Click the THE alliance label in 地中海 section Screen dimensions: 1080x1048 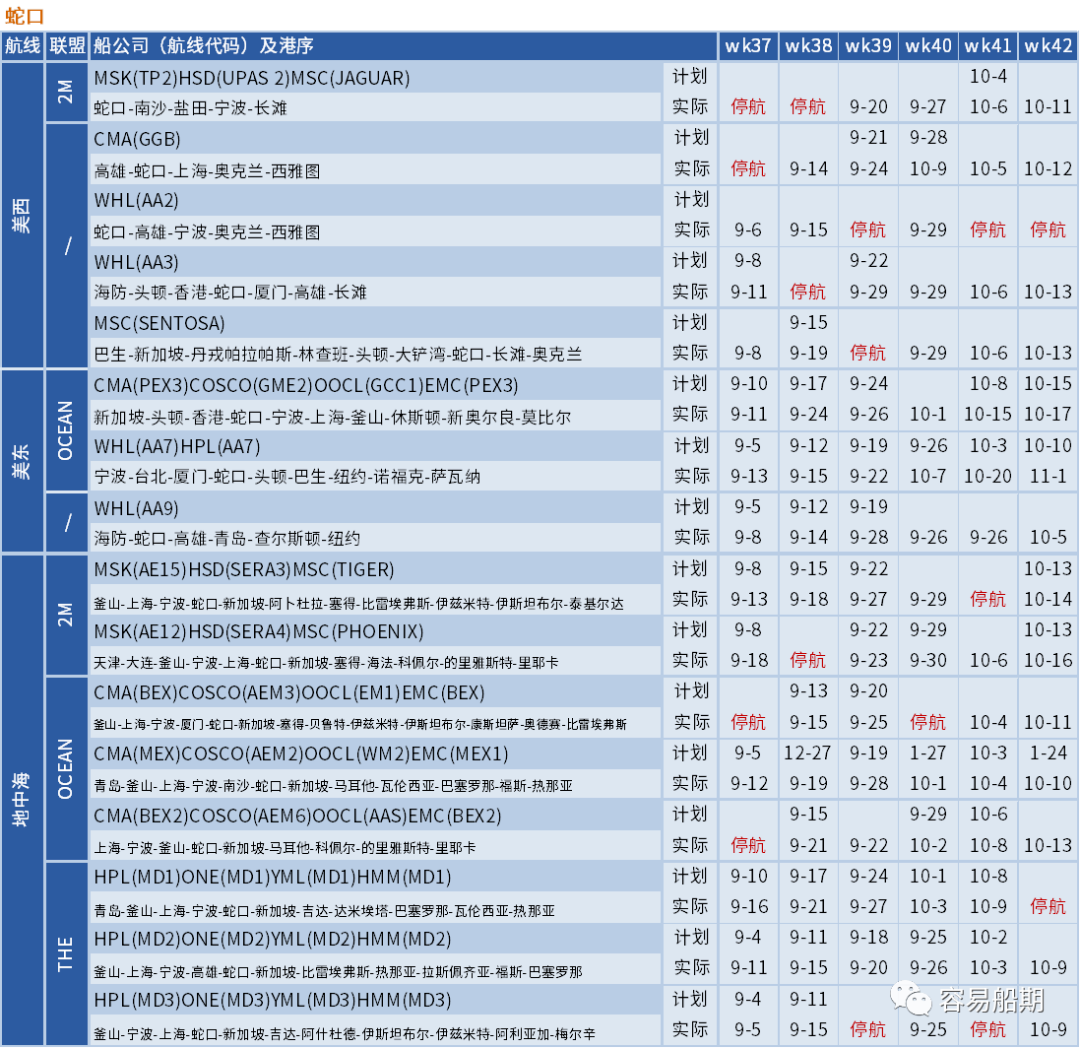(x=67, y=951)
